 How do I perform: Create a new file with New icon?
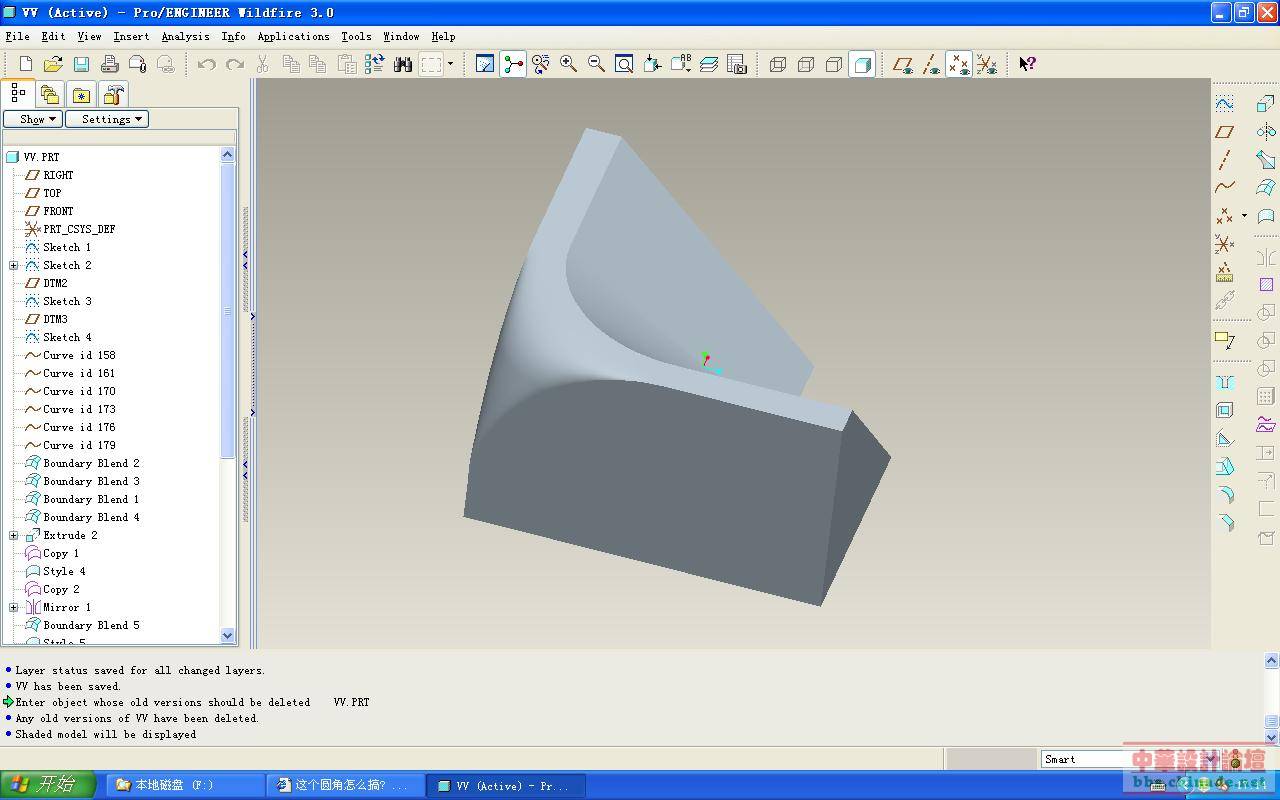tap(26, 64)
